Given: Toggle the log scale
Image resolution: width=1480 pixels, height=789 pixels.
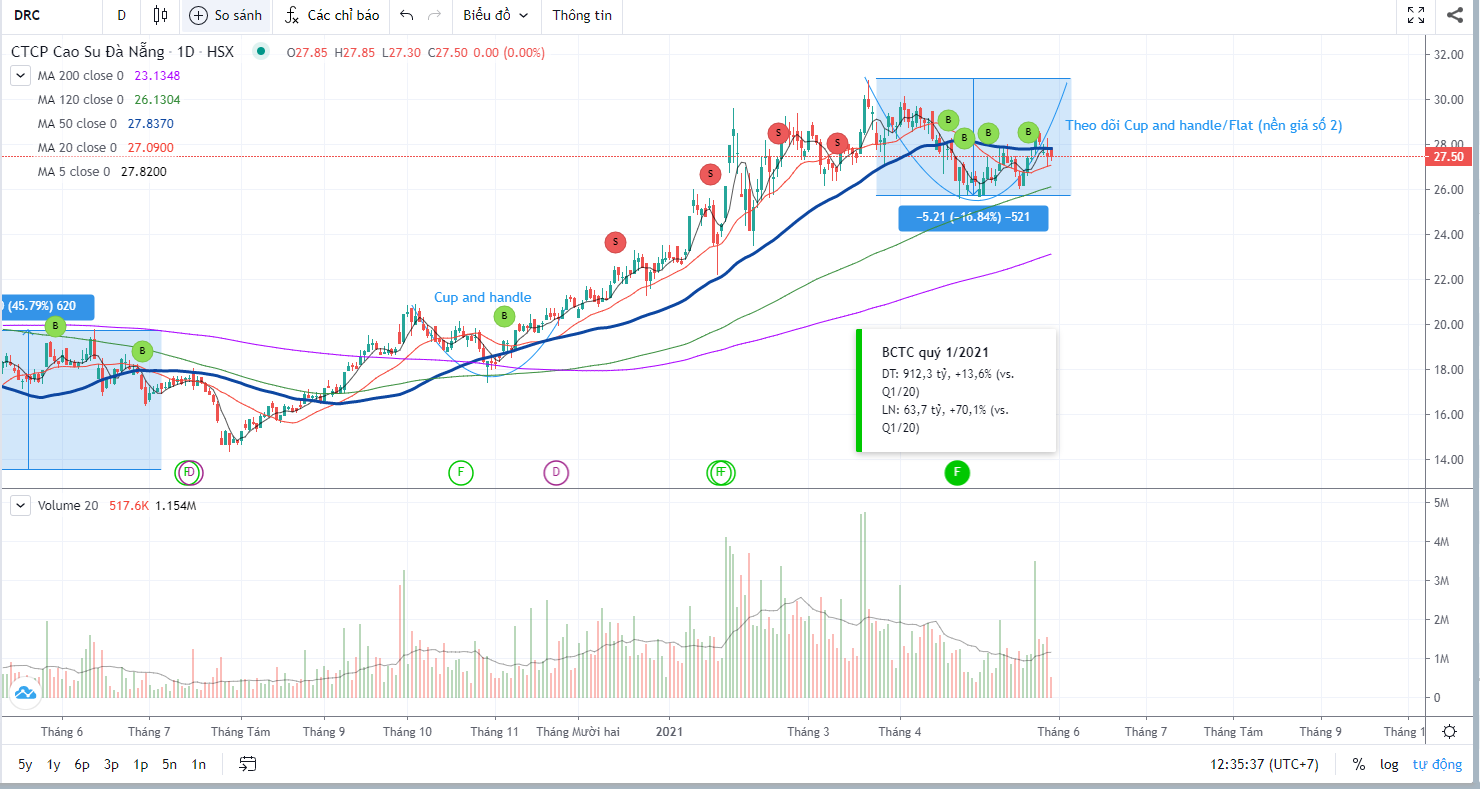Looking at the screenshot, I should click(1389, 764).
